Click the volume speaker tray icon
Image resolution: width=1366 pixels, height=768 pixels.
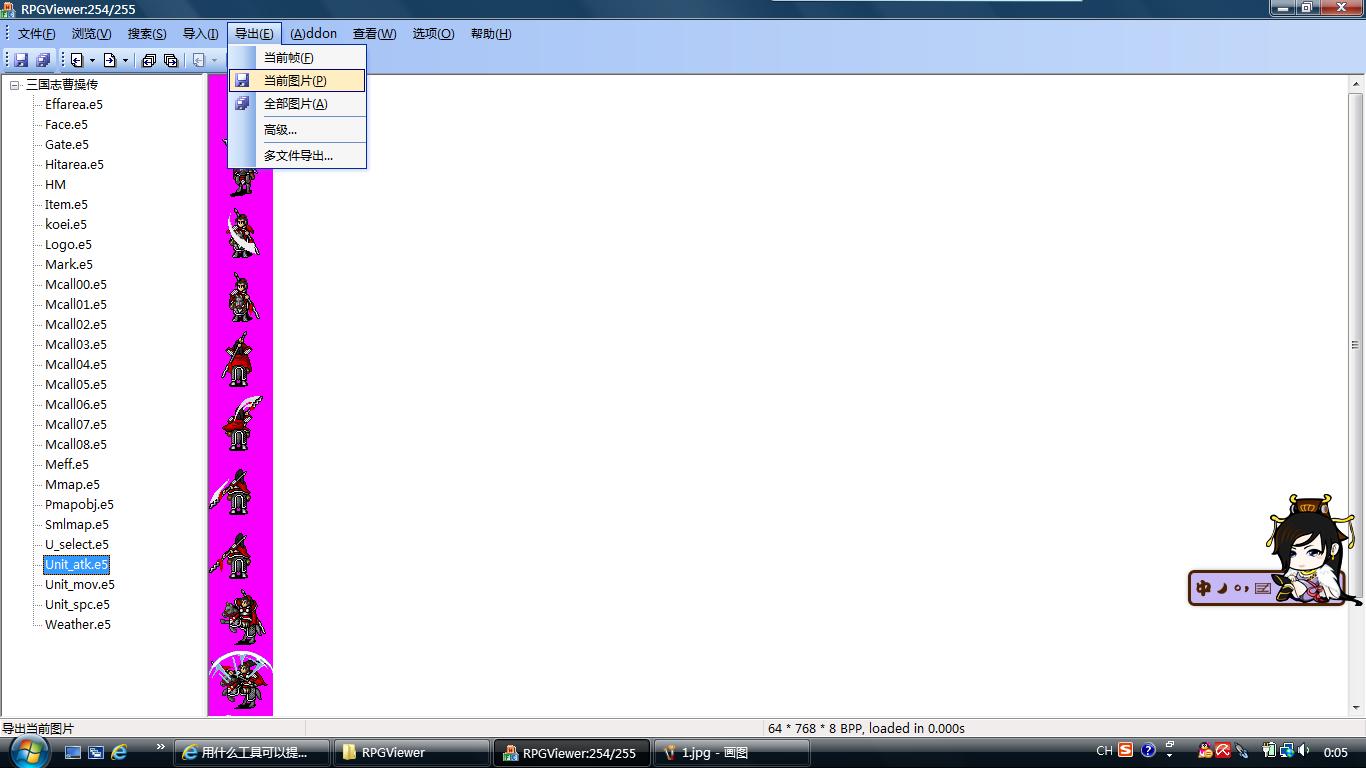pyautogui.click(x=1304, y=751)
